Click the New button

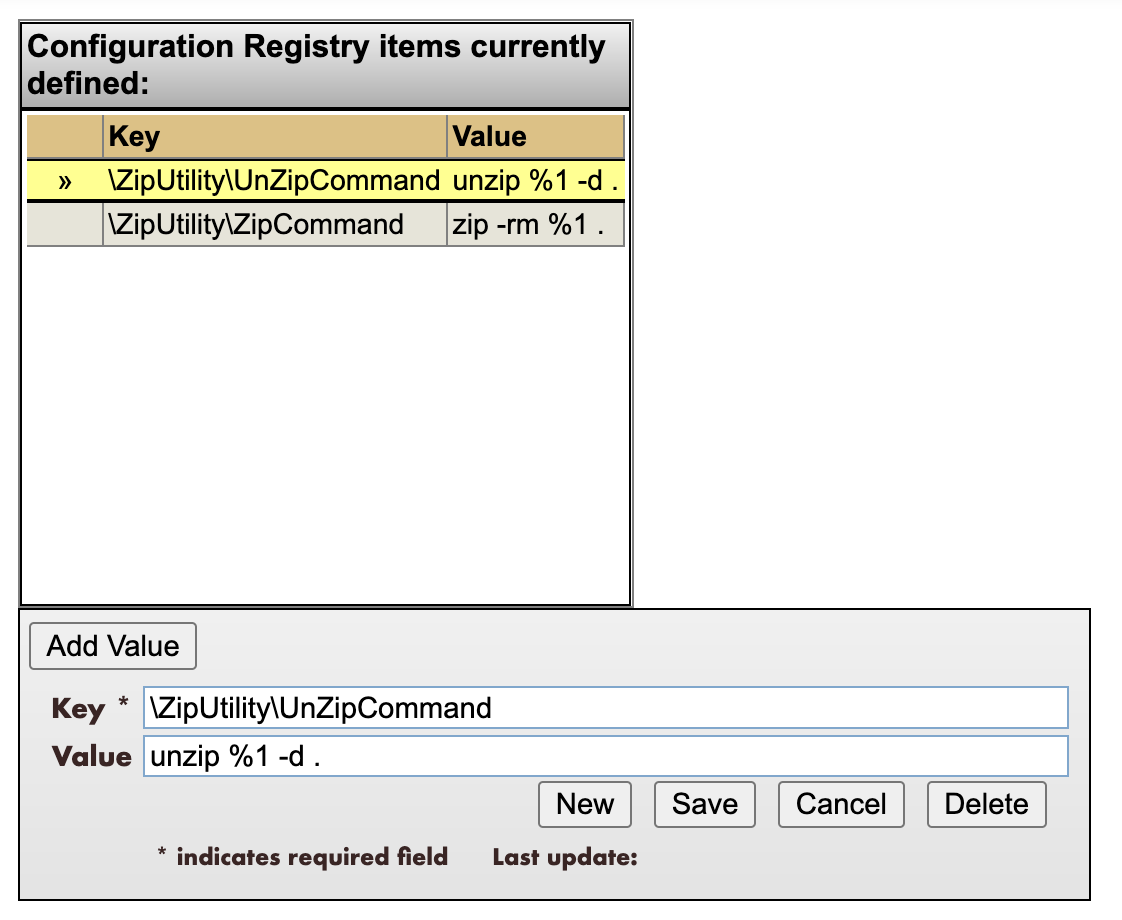(585, 805)
